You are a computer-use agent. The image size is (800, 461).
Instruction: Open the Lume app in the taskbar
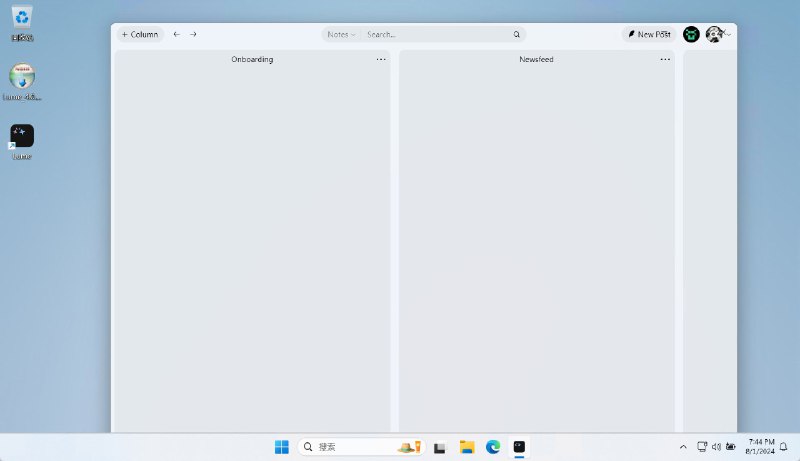click(519, 447)
